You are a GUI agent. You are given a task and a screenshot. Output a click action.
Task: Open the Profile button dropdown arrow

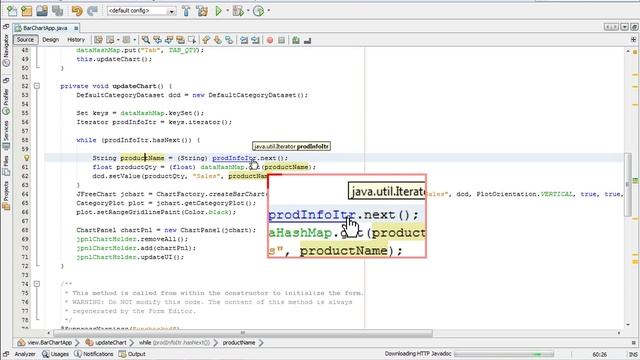(x=268, y=11)
